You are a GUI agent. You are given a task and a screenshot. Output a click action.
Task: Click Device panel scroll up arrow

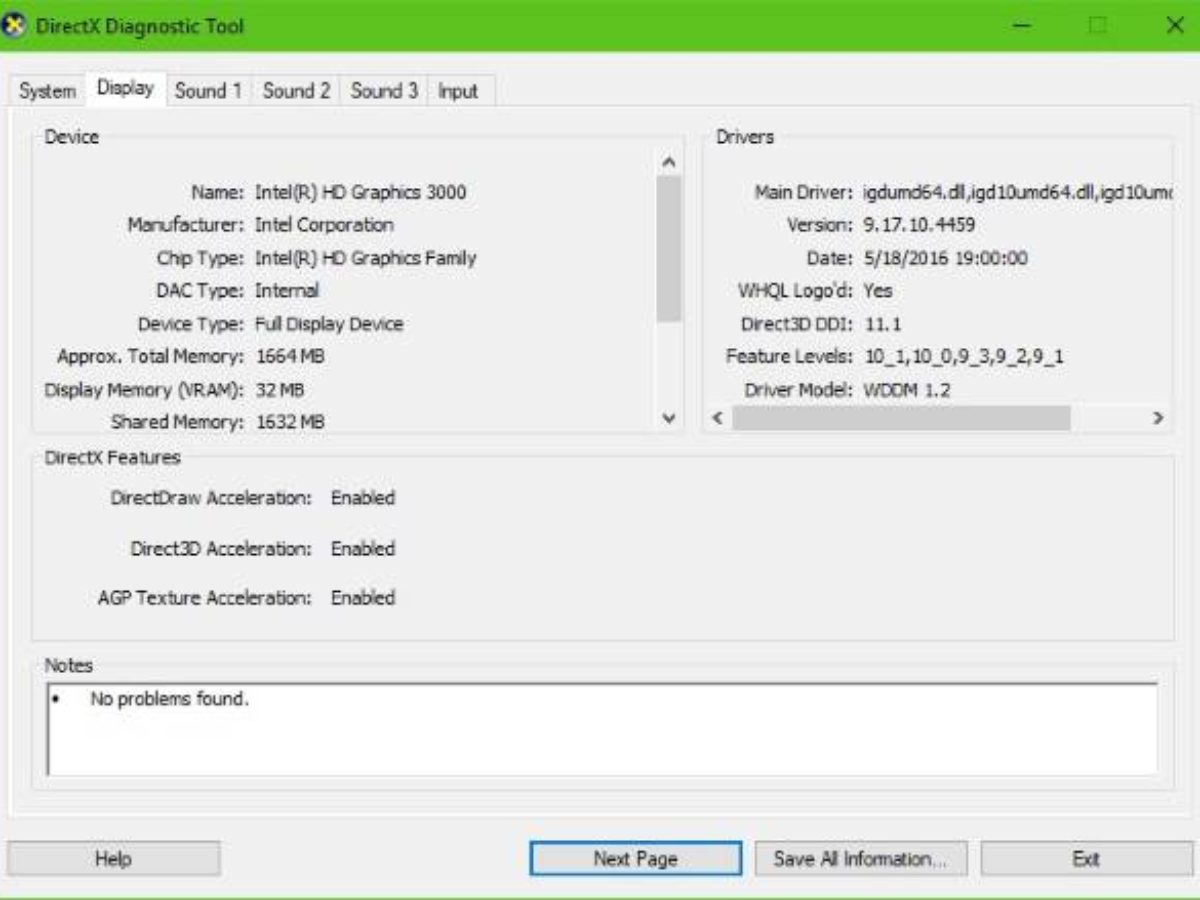click(669, 162)
